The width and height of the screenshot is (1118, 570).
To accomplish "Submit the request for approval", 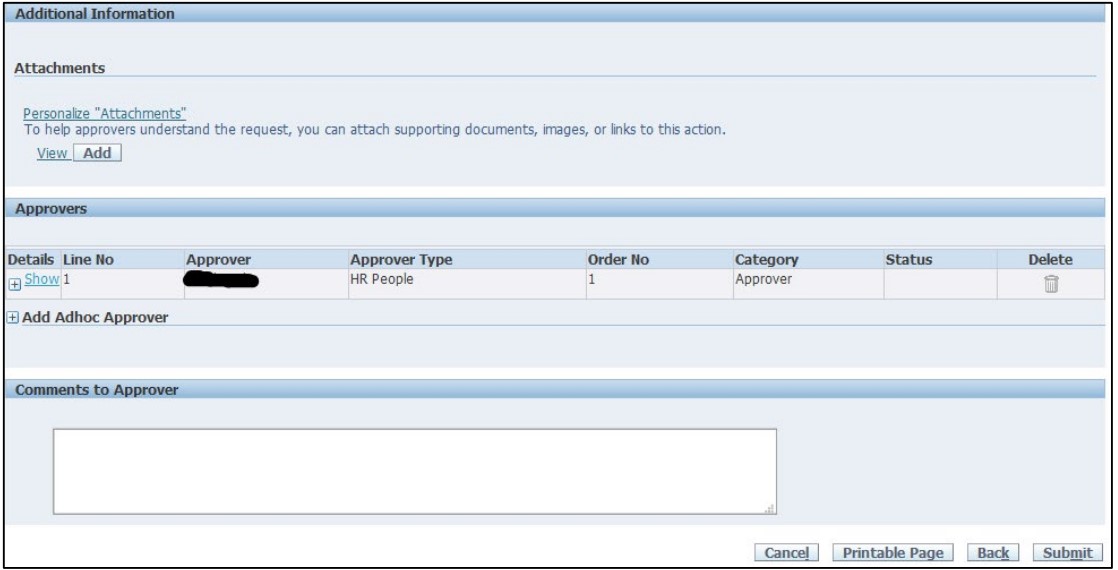I will tap(1066, 553).
